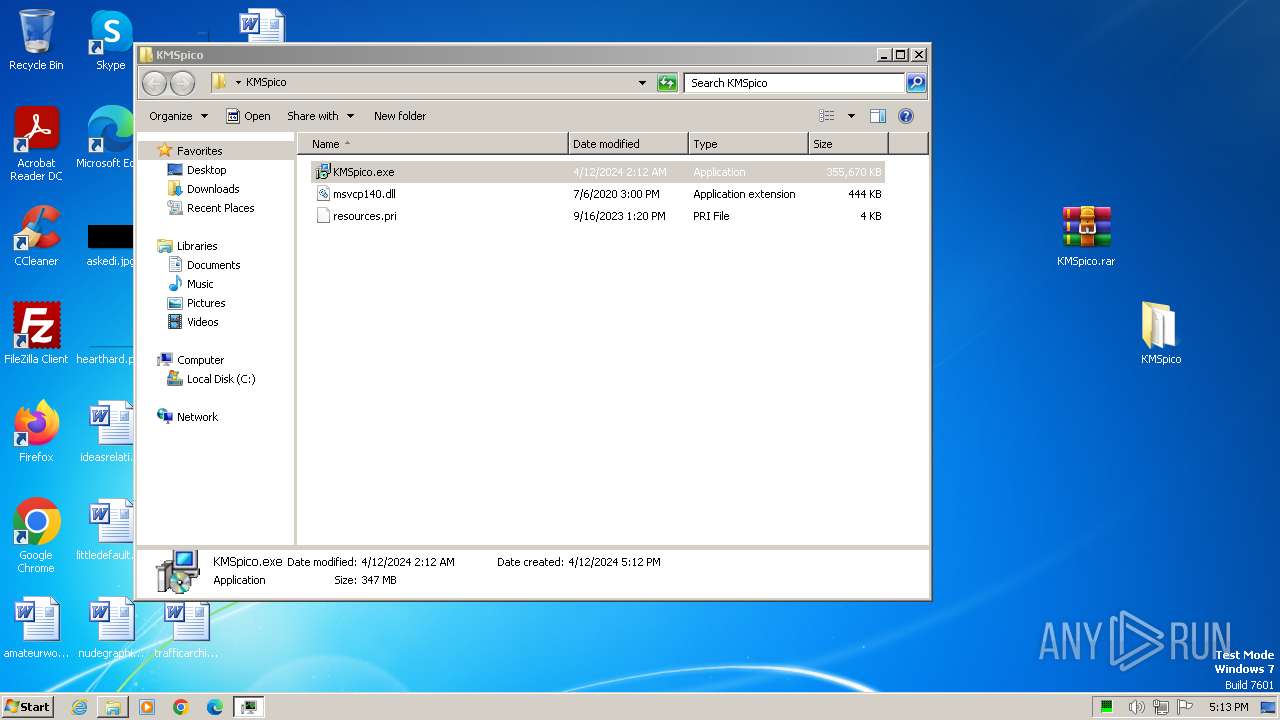This screenshot has height=720, width=1280.
Task: Click the Action Center flag icon
Action: (x=1185, y=707)
